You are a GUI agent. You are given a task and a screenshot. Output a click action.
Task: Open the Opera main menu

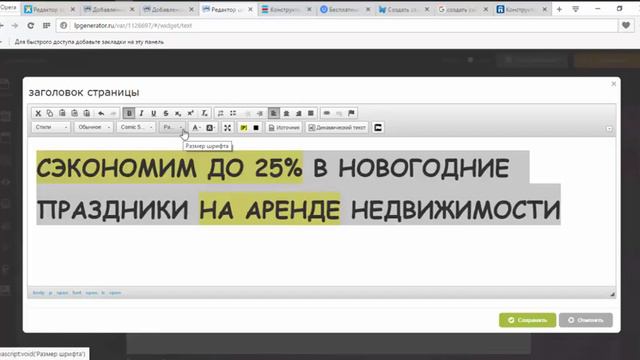coord(8,7)
